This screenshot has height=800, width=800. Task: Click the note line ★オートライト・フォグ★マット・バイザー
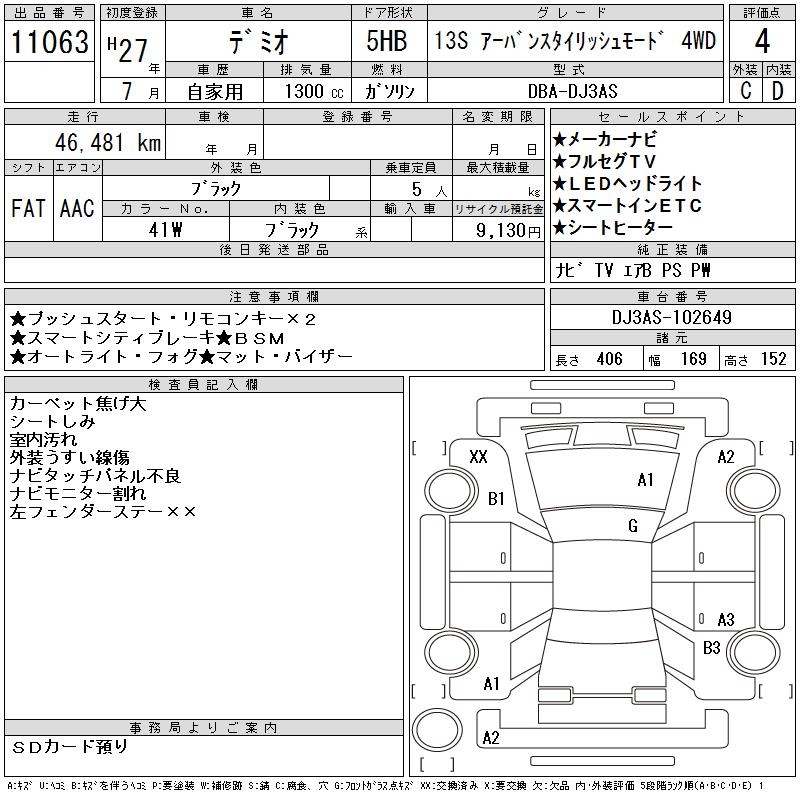181,357
